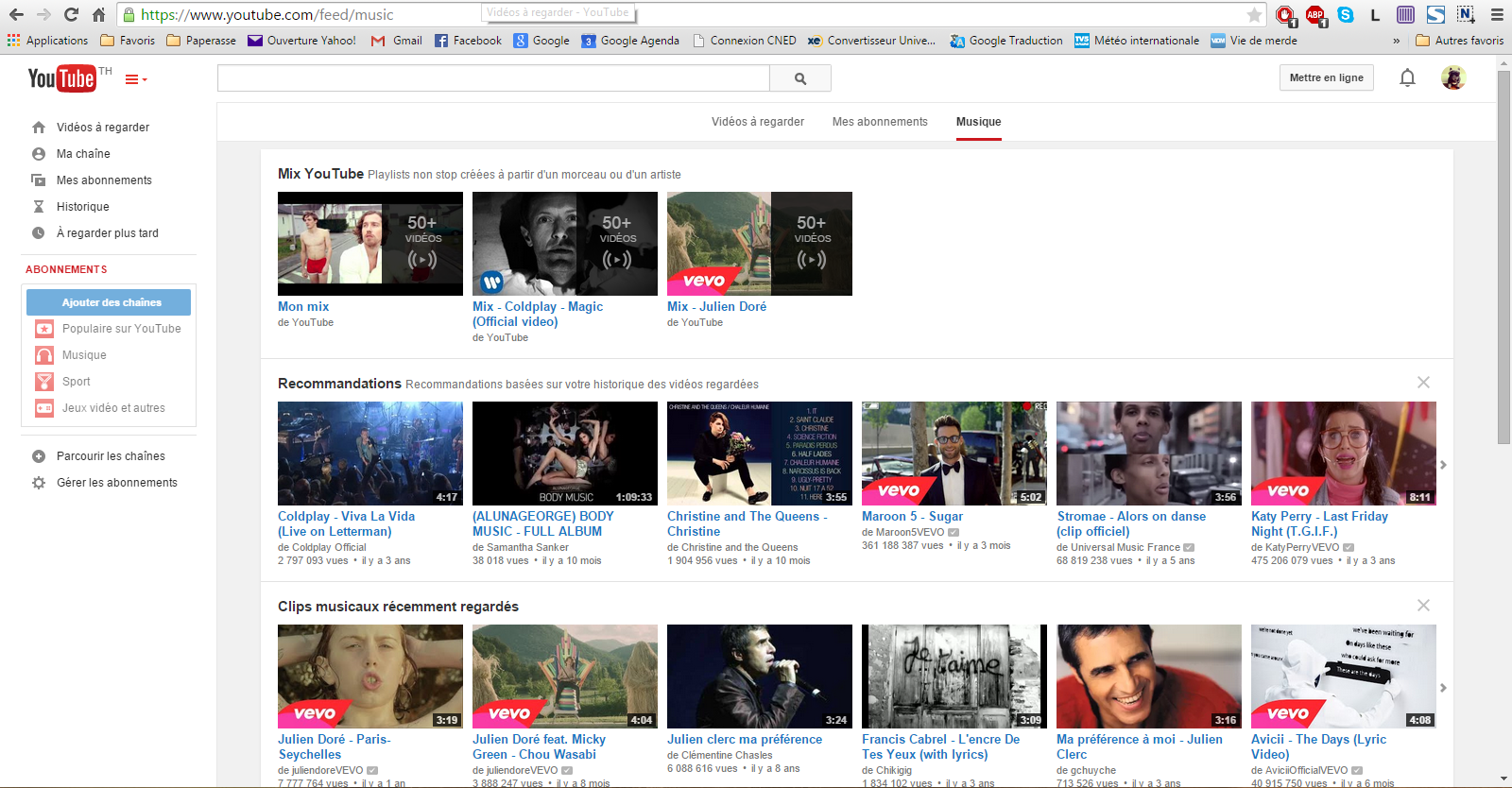Focus the YouTube search field
1512x788 pixels.
[x=493, y=78]
